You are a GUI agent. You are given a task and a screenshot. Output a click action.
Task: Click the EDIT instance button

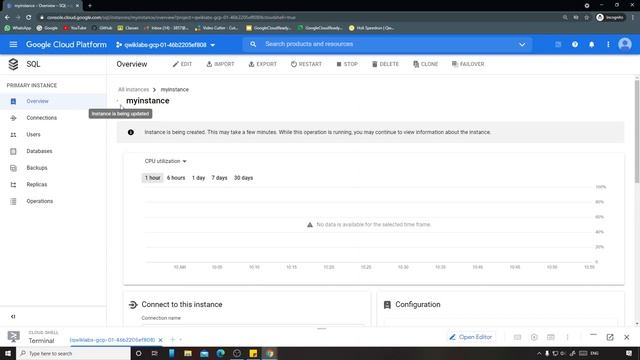pyautogui.click(x=182, y=64)
